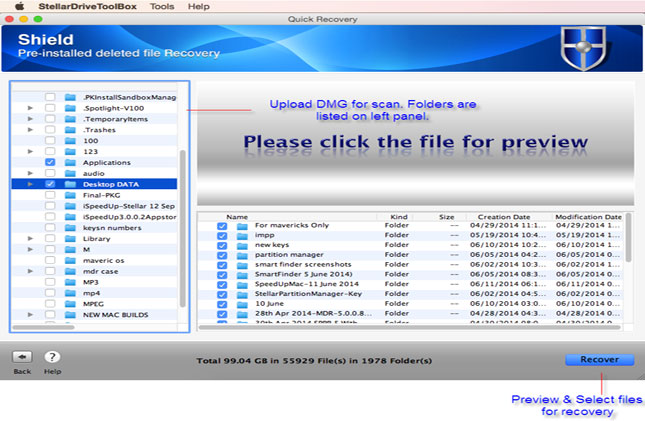Image resolution: width=645 pixels, height=421 pixels.
Task: Uncheck the Applications folder checkbox
Action: (50, 162)
